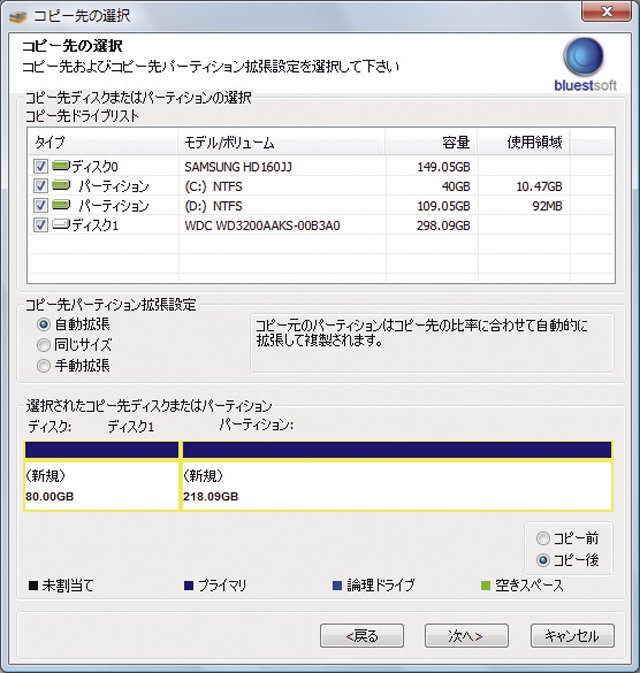640x673 pixels.
Task: Click the green disk icon for ディスク0
Action: 61,166
